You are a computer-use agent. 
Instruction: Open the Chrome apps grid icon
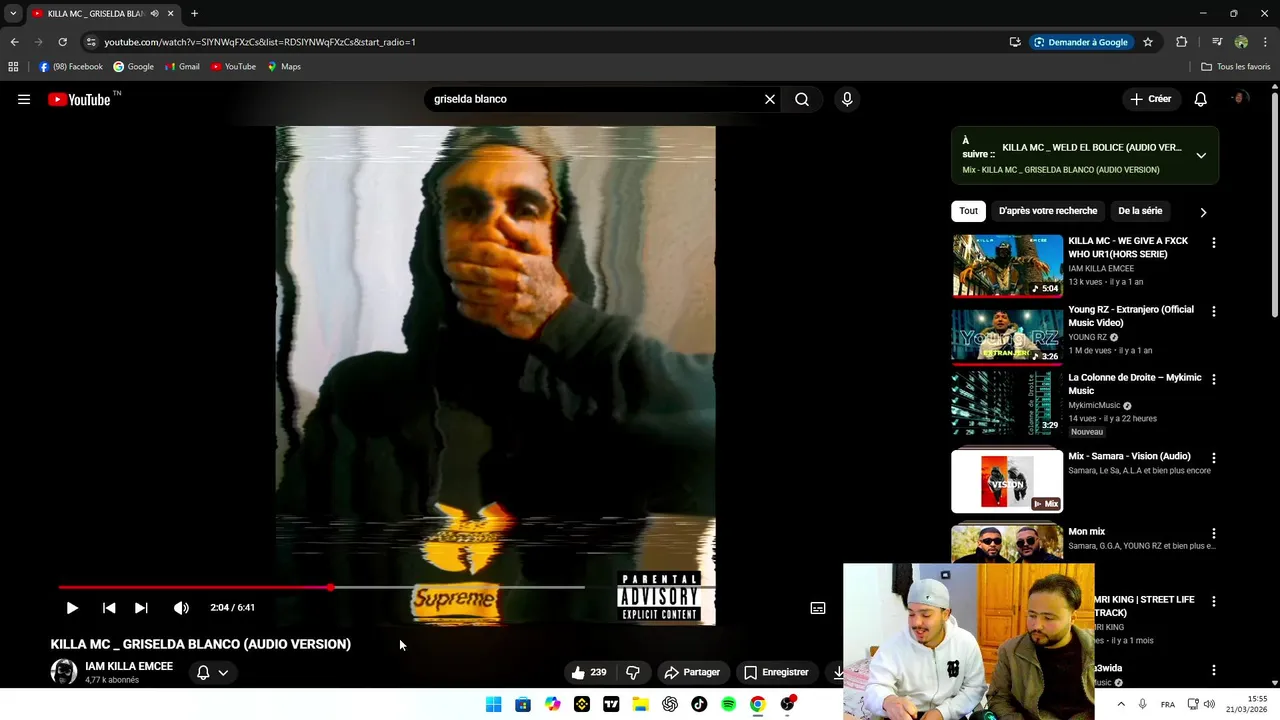coord(13,67)
